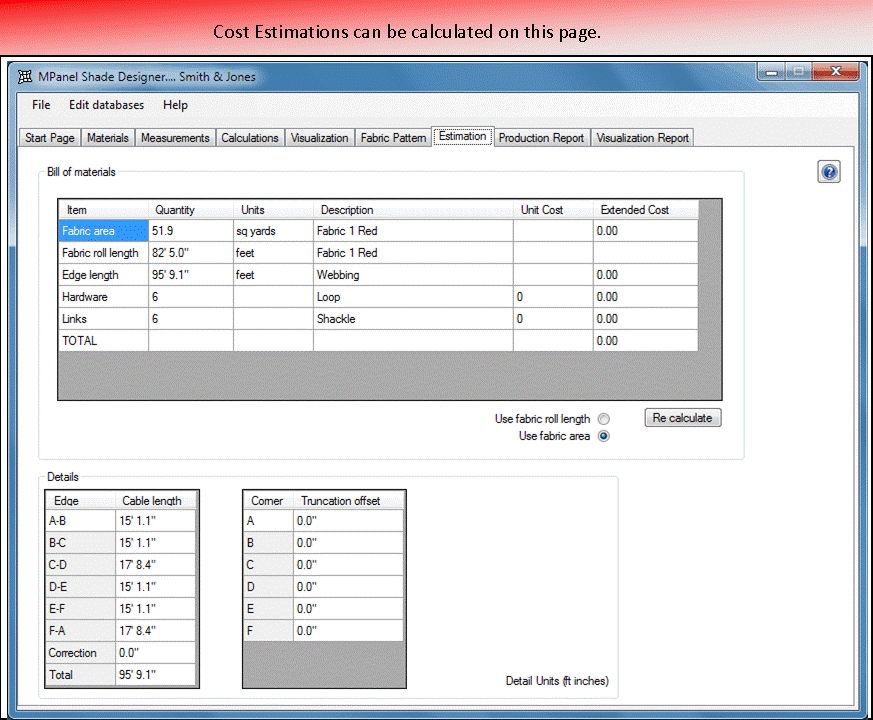873x720 pixels.
Task: Click the Unit Cost cell for Hardware
Action: [x=553, y=297]
